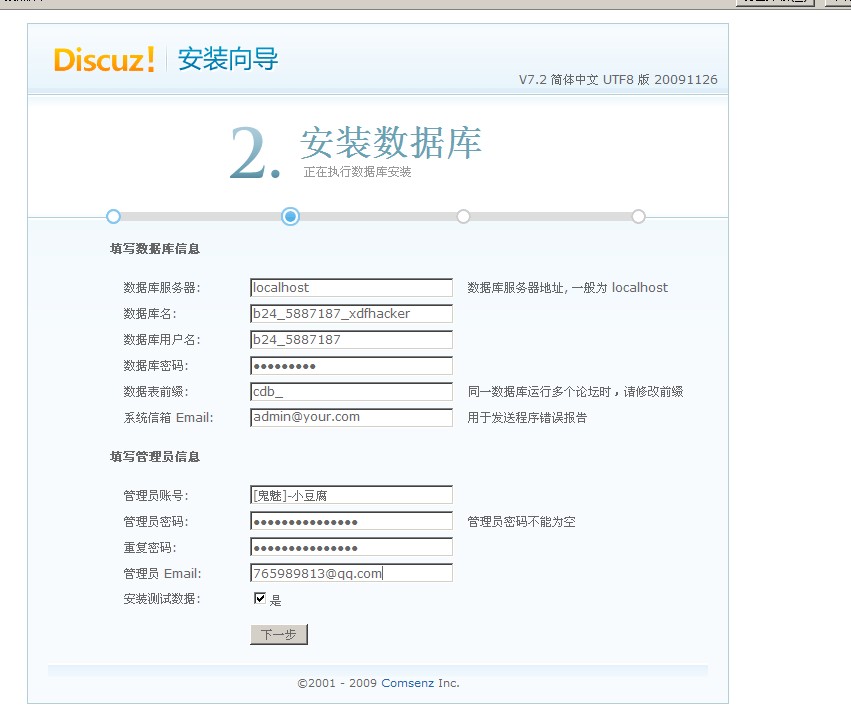The image size is (851, 705).
Task: Click the hint 用于发送程序错误报告
Action: pyautogui.click(x=527, y=417)
